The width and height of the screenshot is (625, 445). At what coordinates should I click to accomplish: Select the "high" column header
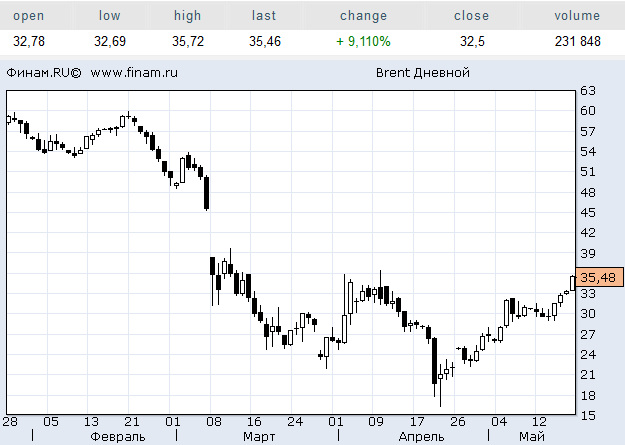[x=187, y=16]
